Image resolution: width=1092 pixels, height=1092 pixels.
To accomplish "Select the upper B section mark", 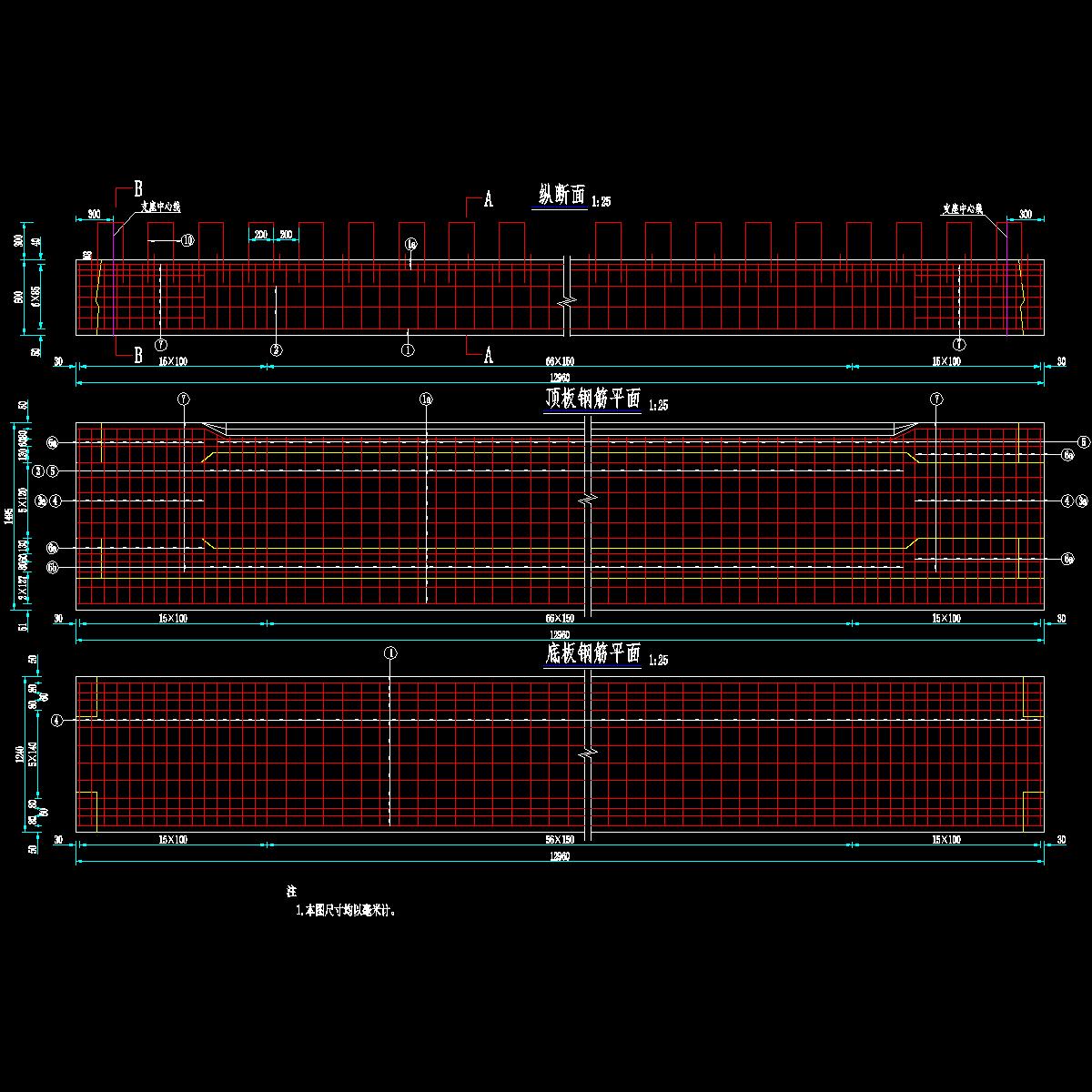I will point(138,188).
